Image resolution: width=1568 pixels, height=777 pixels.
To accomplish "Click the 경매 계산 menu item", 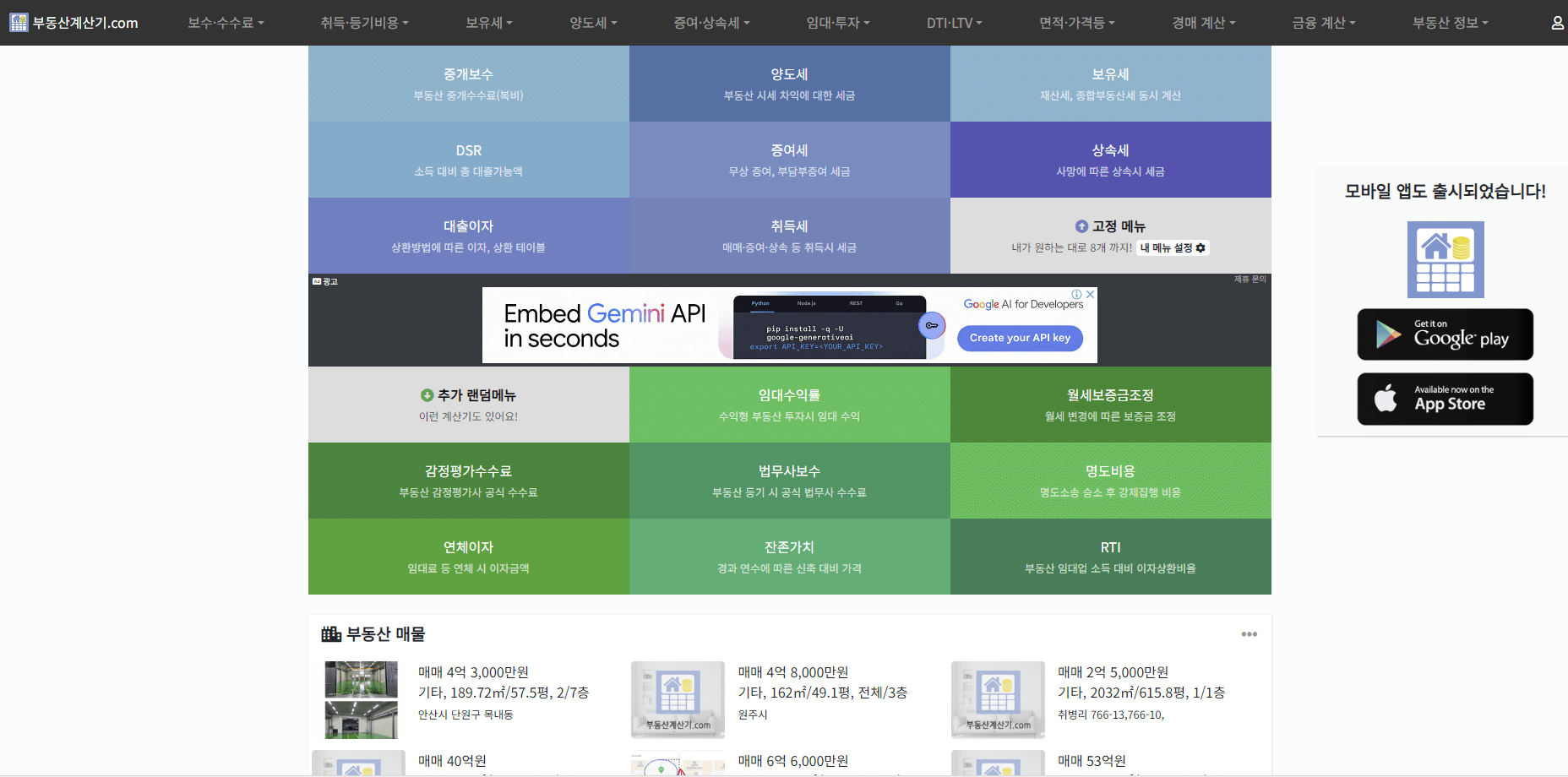I will (x=1202, y=23).
